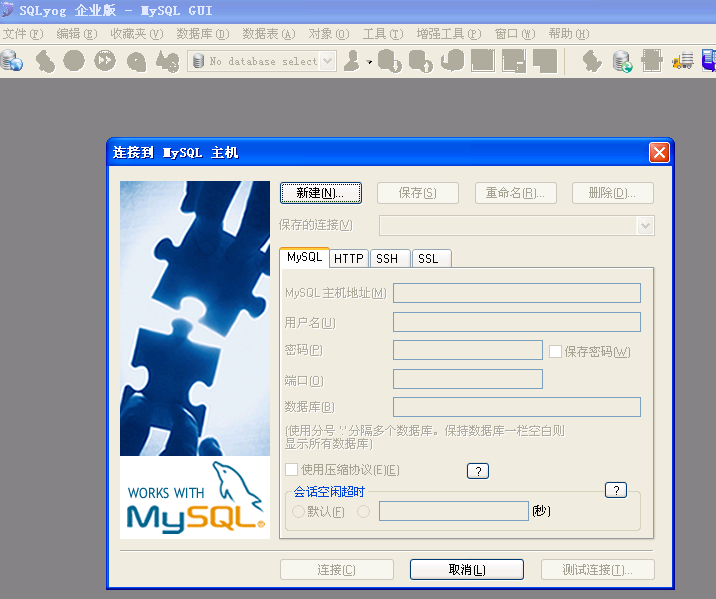Click the 新建(N)... button

[321, 193]
